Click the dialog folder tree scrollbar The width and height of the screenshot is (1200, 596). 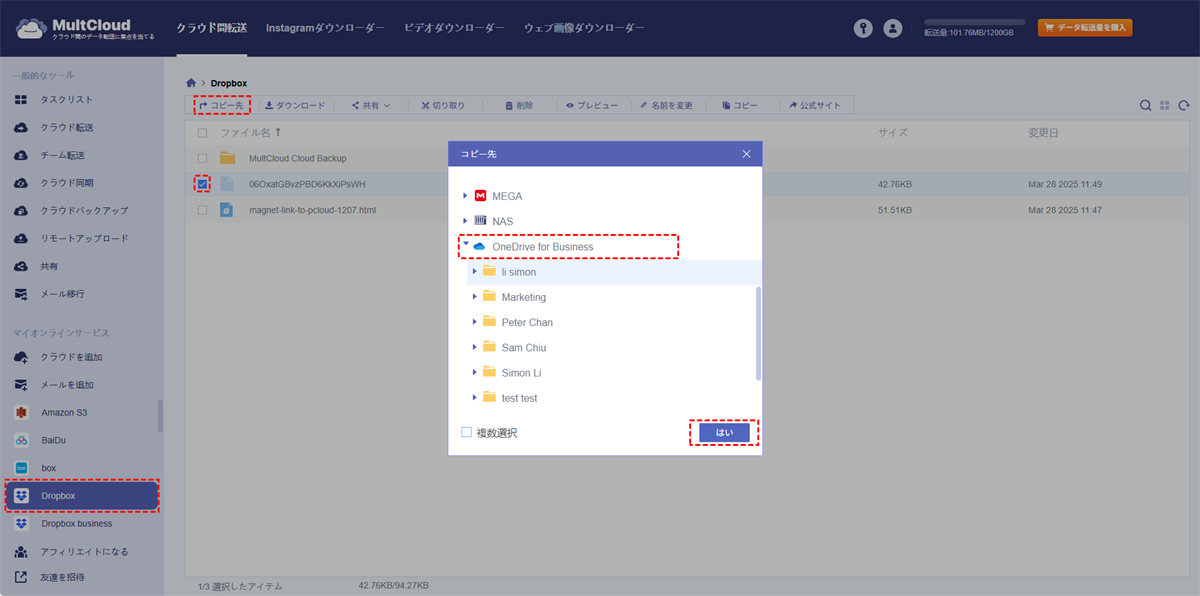pyautogui.click(x=758, y=333)
